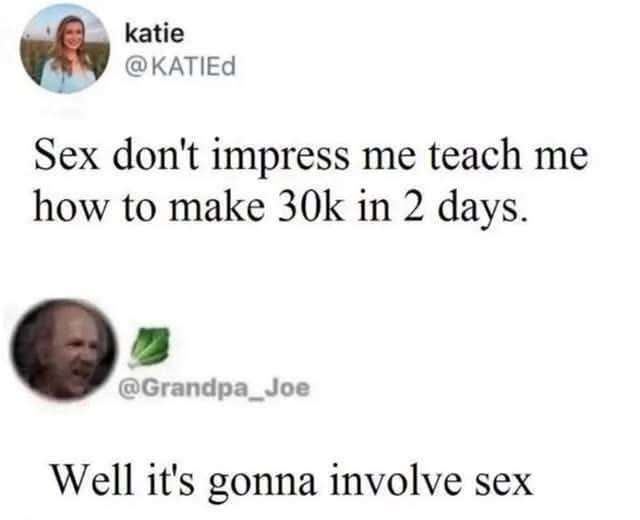This screenshot has width=640, height=520.
Task: Click the first word "Sex" of katie's tweet
Action: (67, 154)
